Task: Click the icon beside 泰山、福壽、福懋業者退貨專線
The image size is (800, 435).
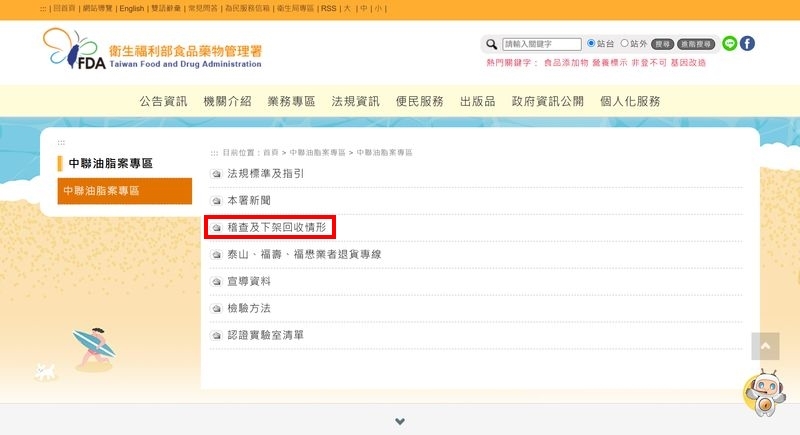Action: (x=216, y=254)
